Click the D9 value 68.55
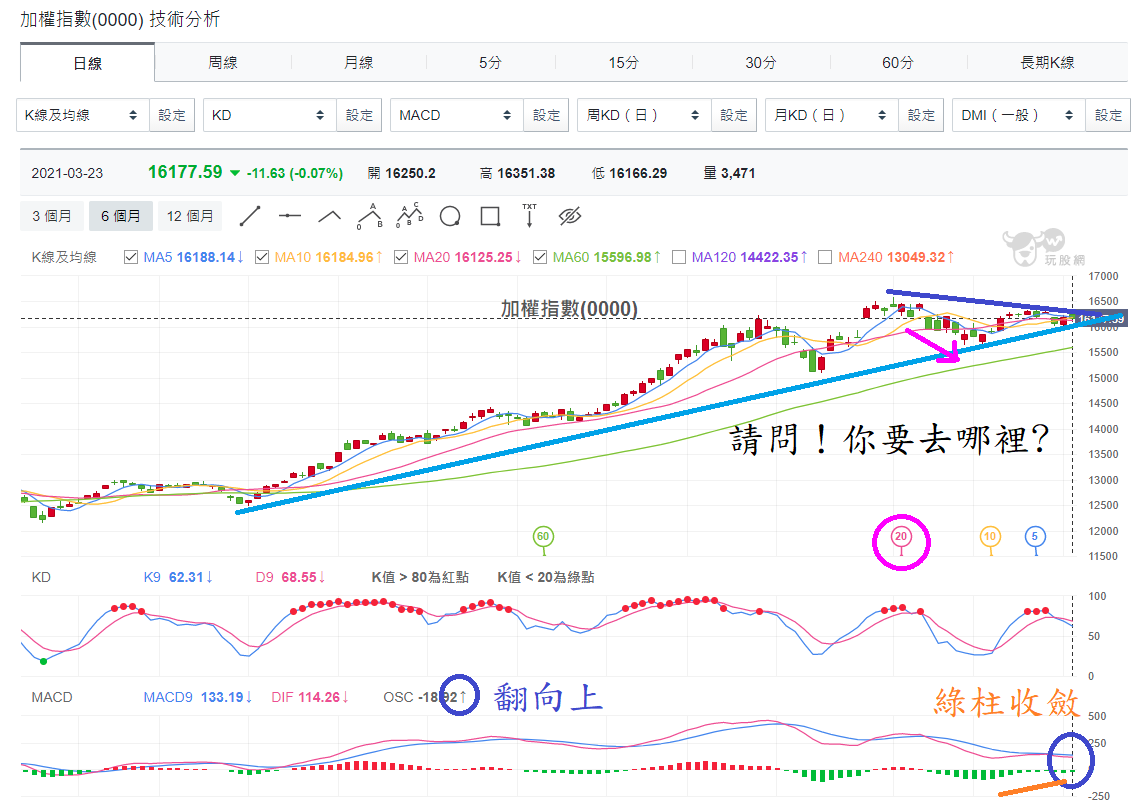This screenshot has width=1140, height=802. [x=299, y=577]
